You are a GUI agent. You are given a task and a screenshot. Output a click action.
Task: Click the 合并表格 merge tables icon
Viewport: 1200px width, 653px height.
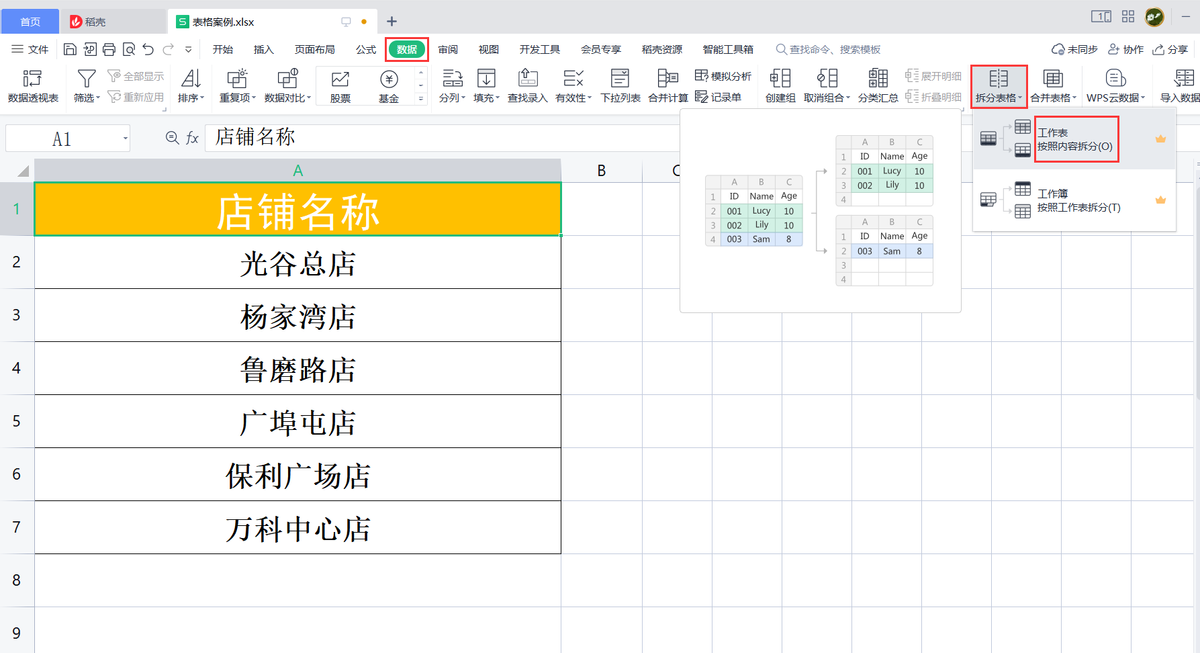(x=1052, y=78)
